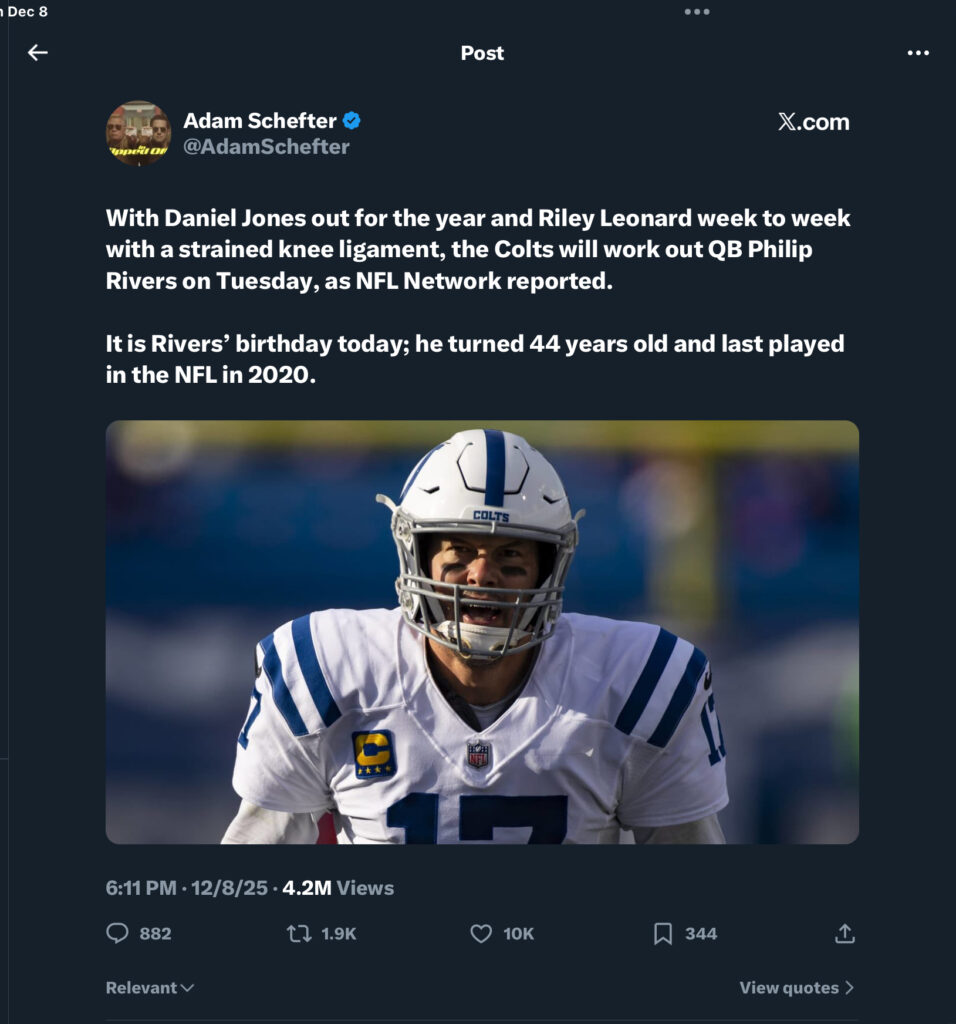Open Adam Schefter's profile avatar

[139, 133]
